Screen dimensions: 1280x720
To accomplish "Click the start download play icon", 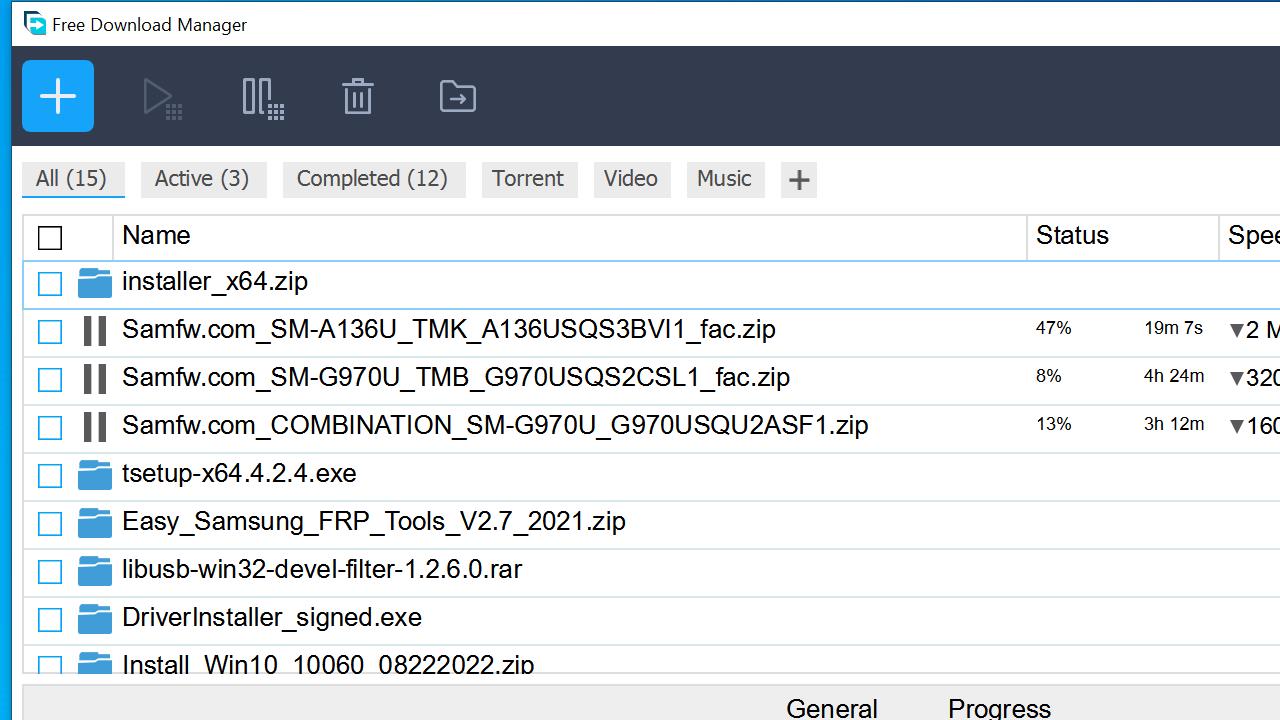I will (x=161, y=98).
